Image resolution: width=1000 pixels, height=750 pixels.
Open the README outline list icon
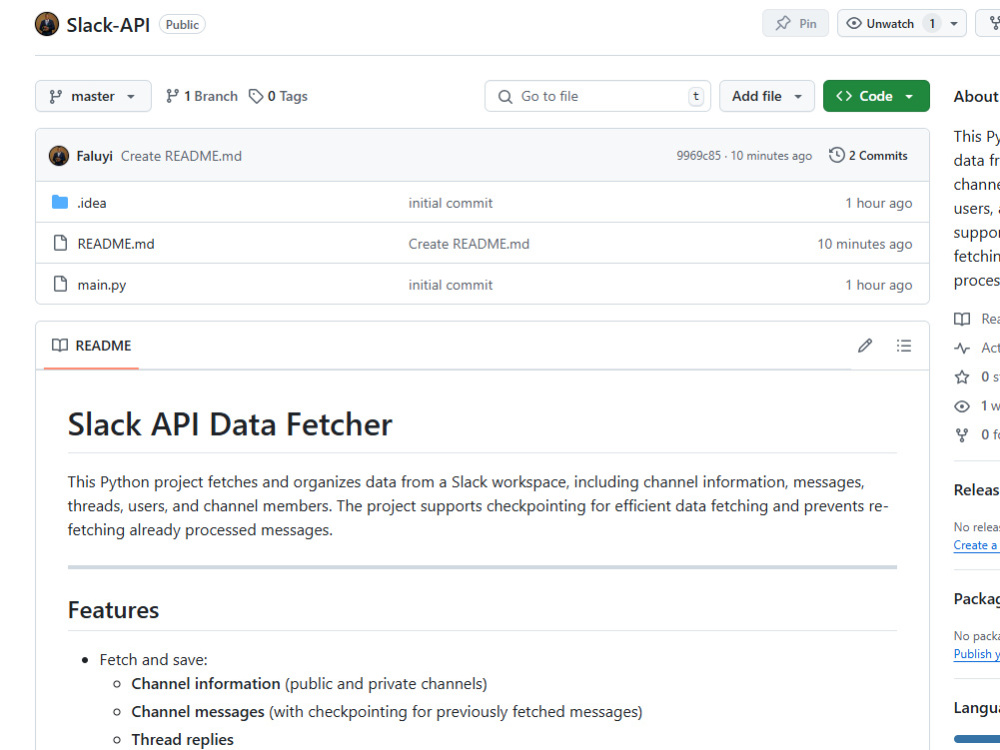904,346
